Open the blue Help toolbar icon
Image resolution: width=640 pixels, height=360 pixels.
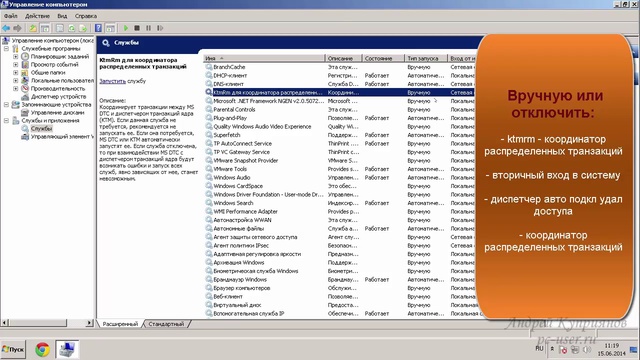pos(98,28)
